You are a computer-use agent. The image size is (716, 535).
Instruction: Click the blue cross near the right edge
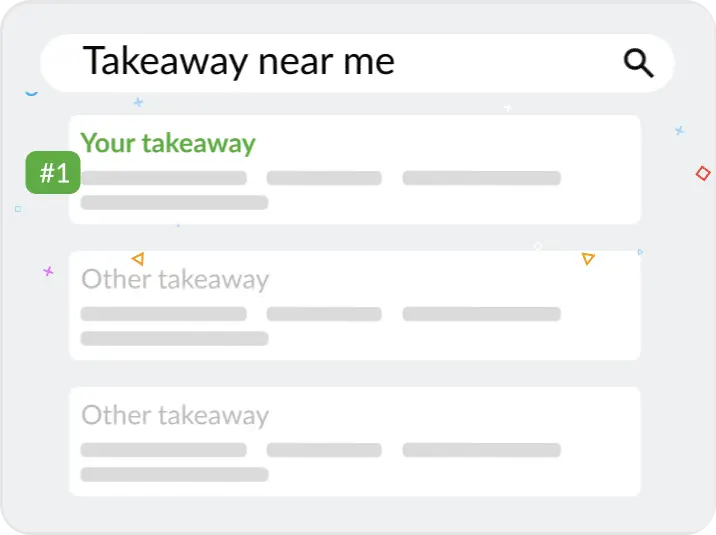tap(679, 131)
